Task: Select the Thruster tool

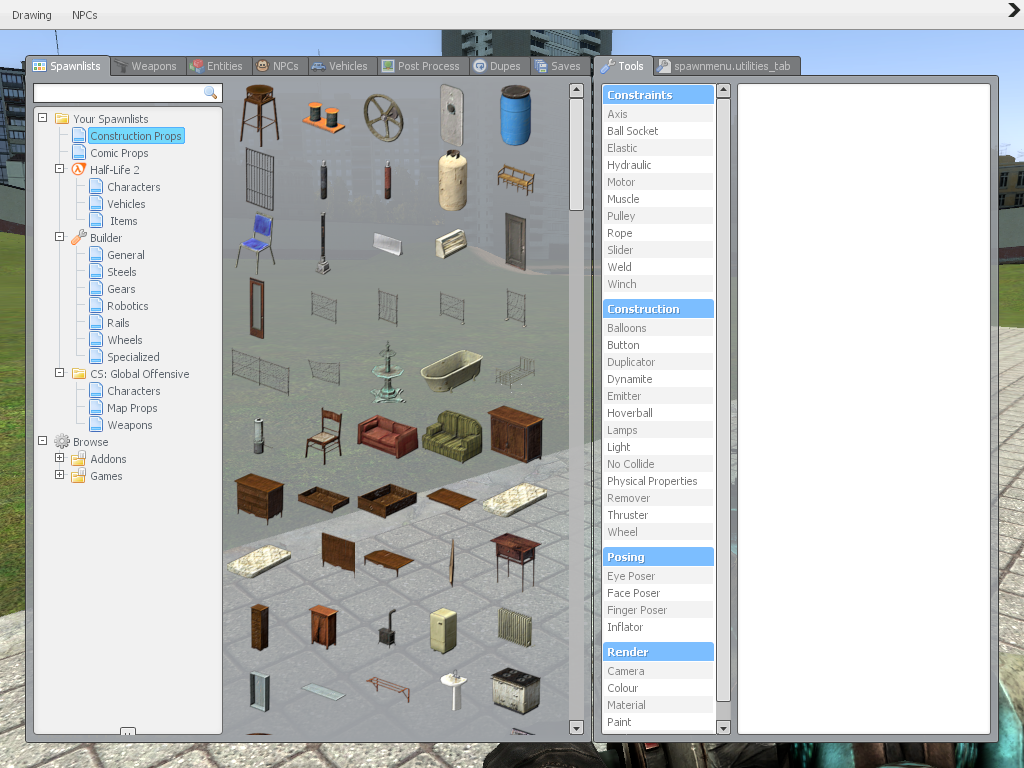Action: pyautogui.click(x=658, y=515)
